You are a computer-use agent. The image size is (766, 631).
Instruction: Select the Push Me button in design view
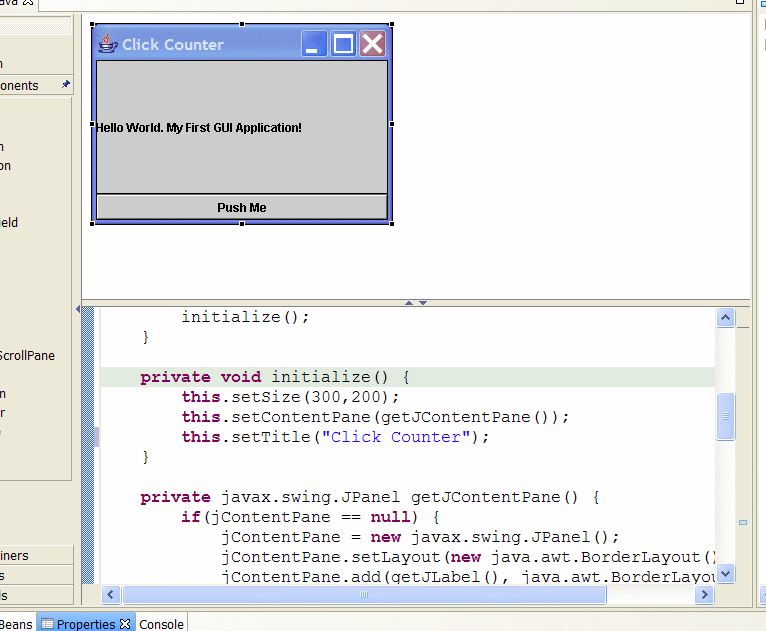coord(241,207)
